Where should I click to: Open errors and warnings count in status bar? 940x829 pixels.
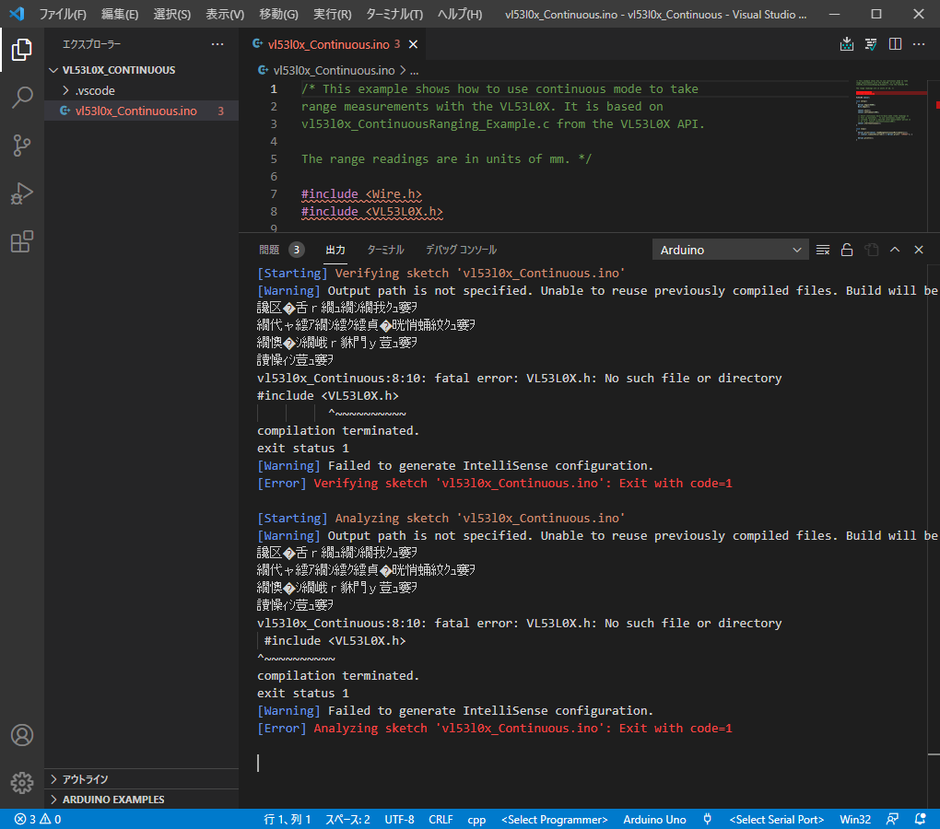[x=37, y=819]
